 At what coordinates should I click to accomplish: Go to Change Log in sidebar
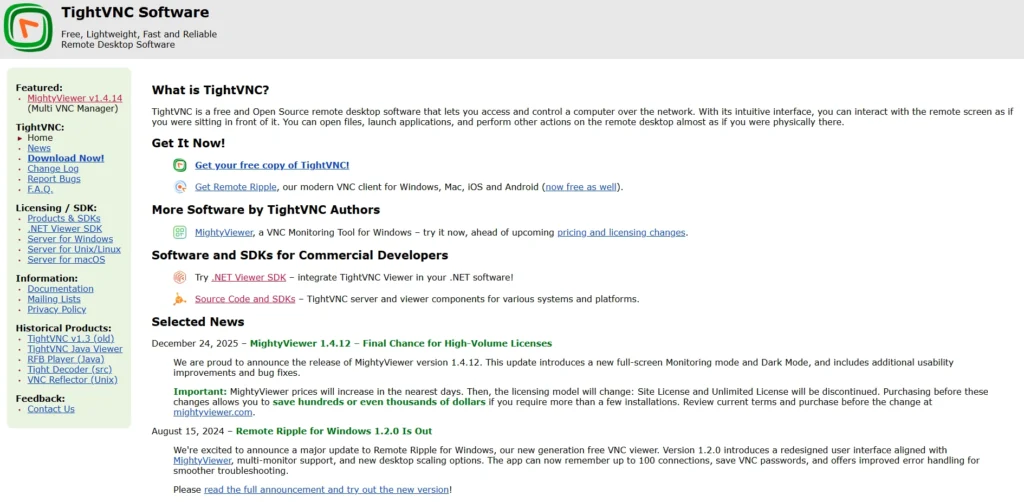tap(53, 169)
